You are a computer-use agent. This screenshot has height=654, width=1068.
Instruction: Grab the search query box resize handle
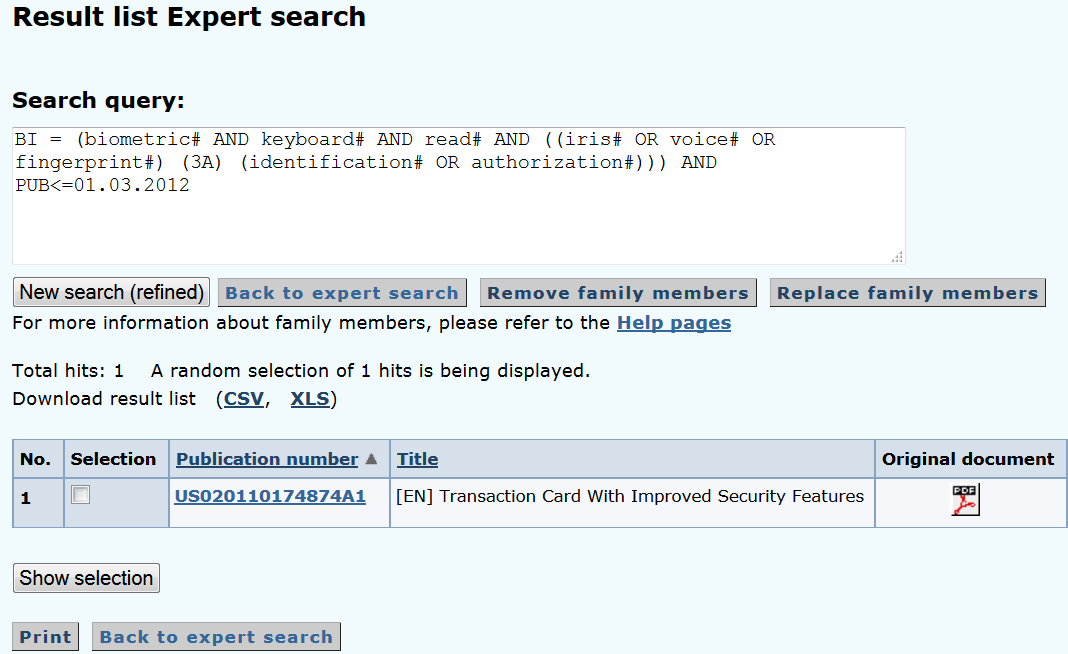(x=898, y=257)
